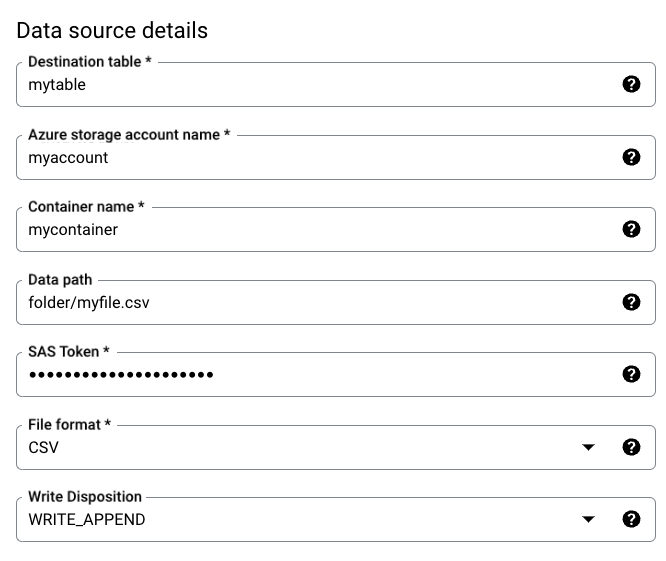This screenshot has height=561, width=666.
Task: Click the selected CSV file format value
Action: click(x=44, y=447)
